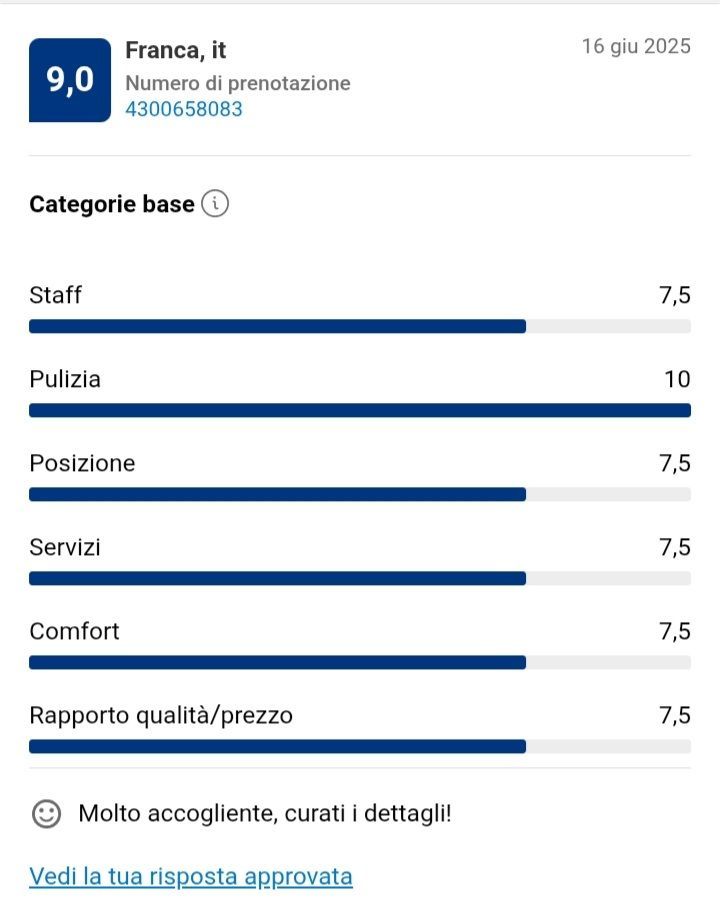Screen dimensions: 720x917
Task: Click the blue 9,0 score badge
Action: [x=69, y=80]
